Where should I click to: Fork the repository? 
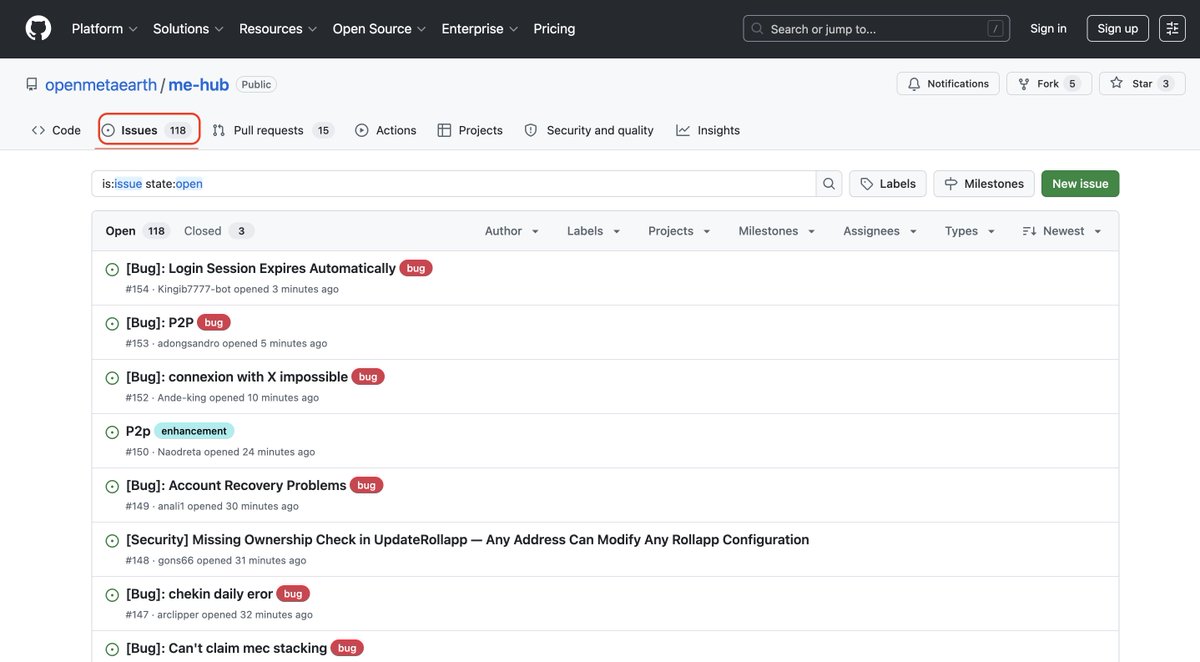pos(1048,84)
